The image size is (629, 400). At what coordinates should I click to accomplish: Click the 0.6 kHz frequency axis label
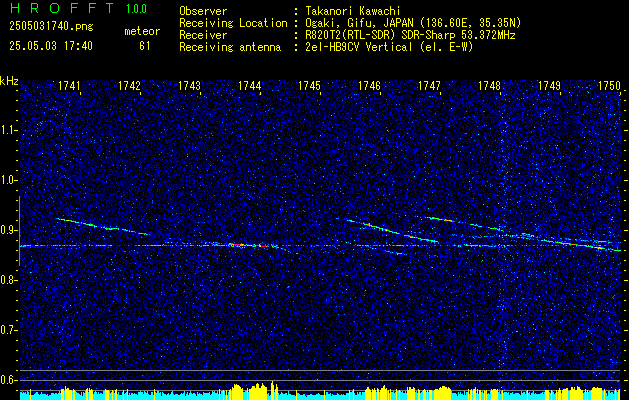[x=8, y=380]
